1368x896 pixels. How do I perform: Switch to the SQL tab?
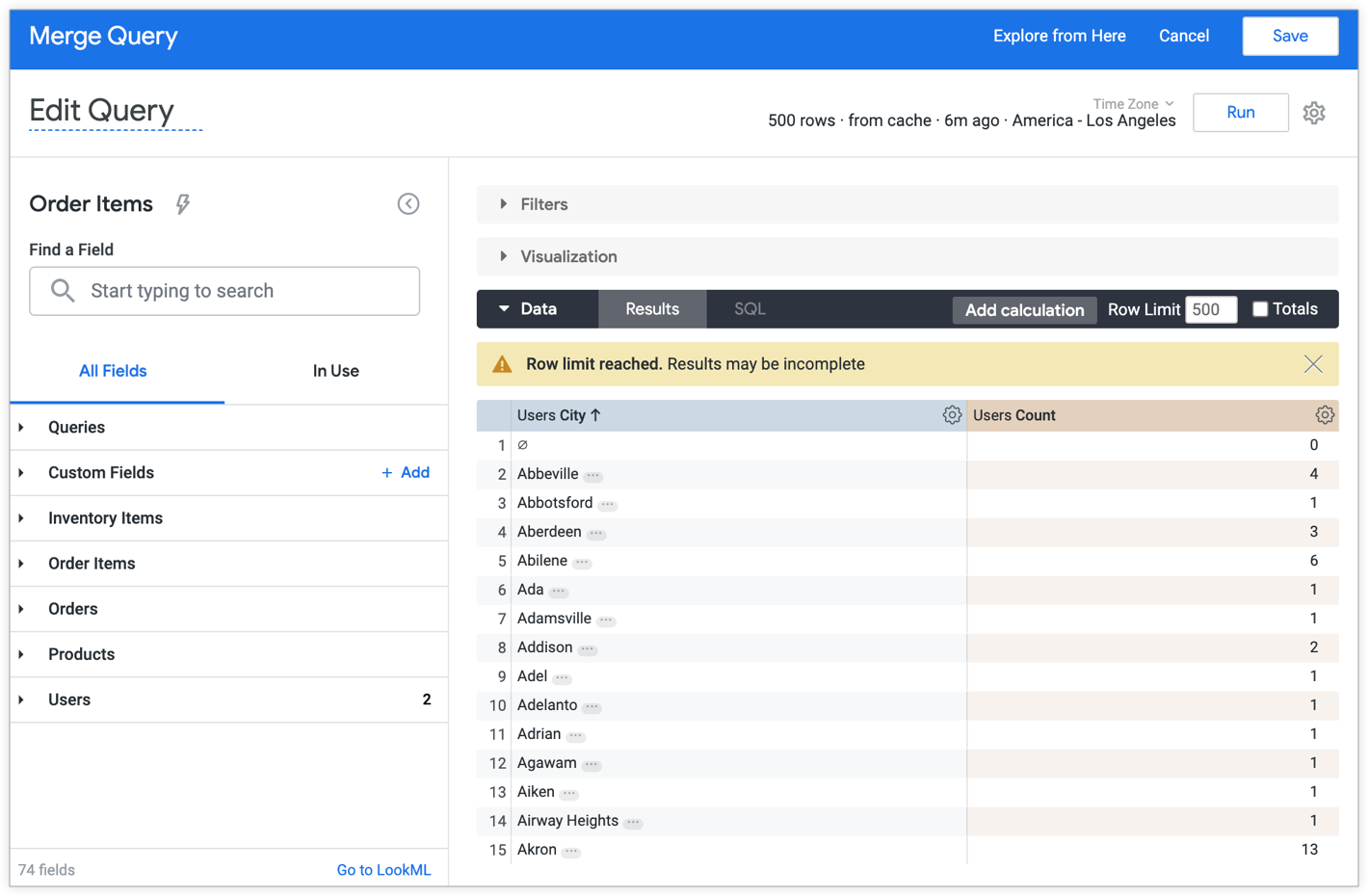coord(748,308)
